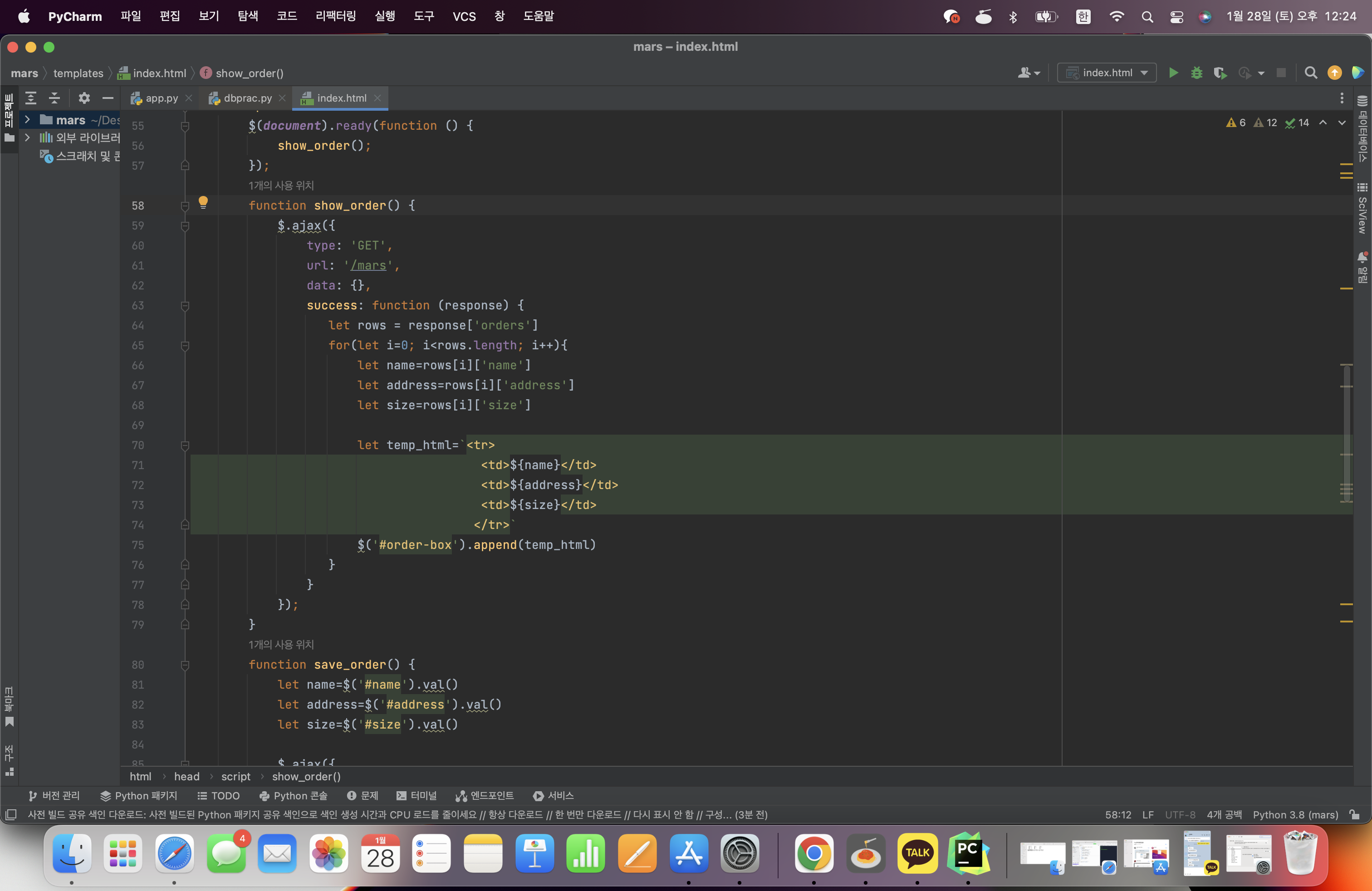Jump to previous highlighted problem arrow
This screenshot has height=891, width=1372.
pyautogui.click(x=1323, y=123)
